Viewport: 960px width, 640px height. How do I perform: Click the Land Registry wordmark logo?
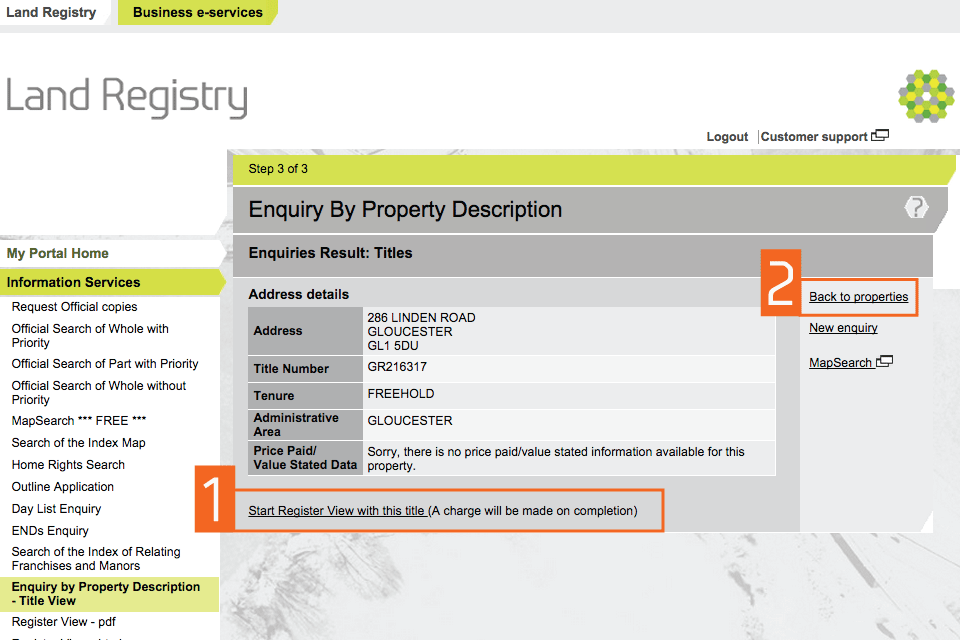click(127, 98)
